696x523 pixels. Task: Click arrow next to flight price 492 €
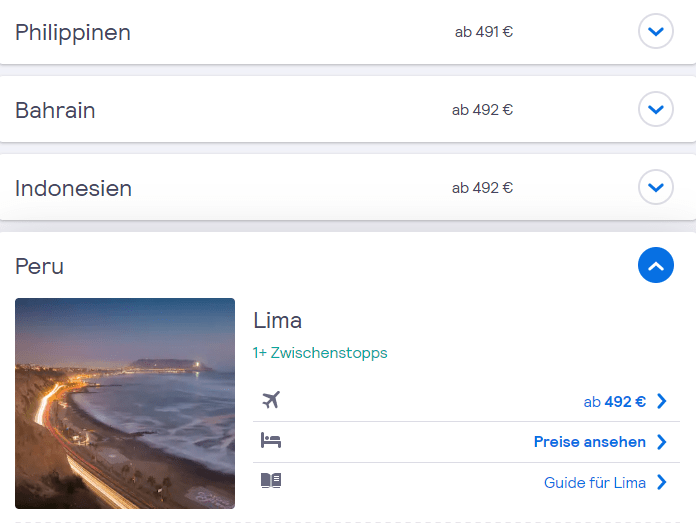[661, 401]
